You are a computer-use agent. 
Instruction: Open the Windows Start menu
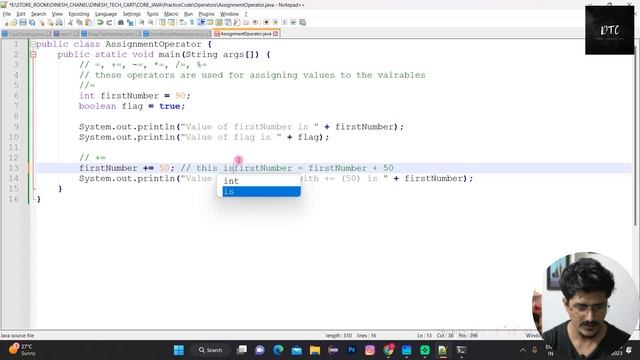point(179,350)
